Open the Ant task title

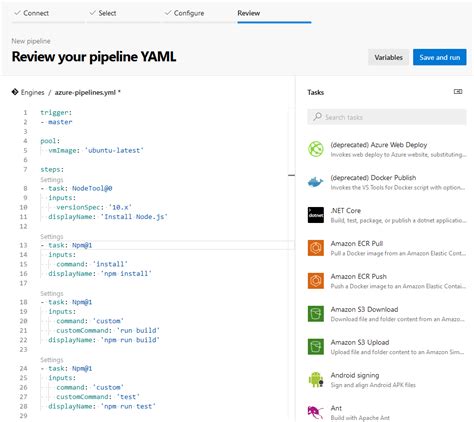336,408
